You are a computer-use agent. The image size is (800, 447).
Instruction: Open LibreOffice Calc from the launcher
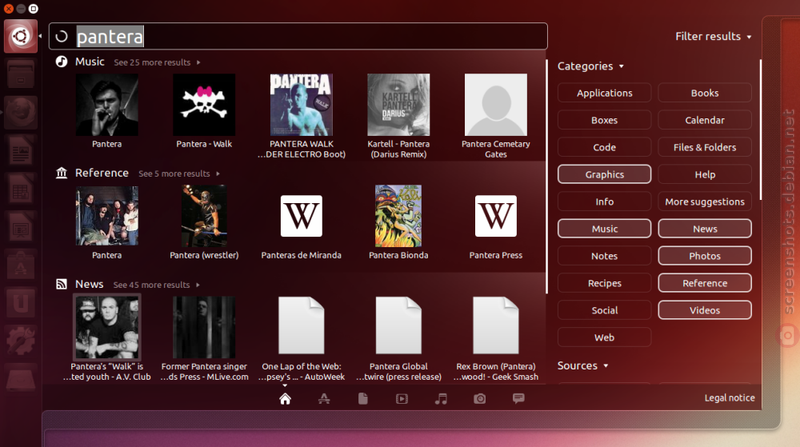[x=20, y=189]
